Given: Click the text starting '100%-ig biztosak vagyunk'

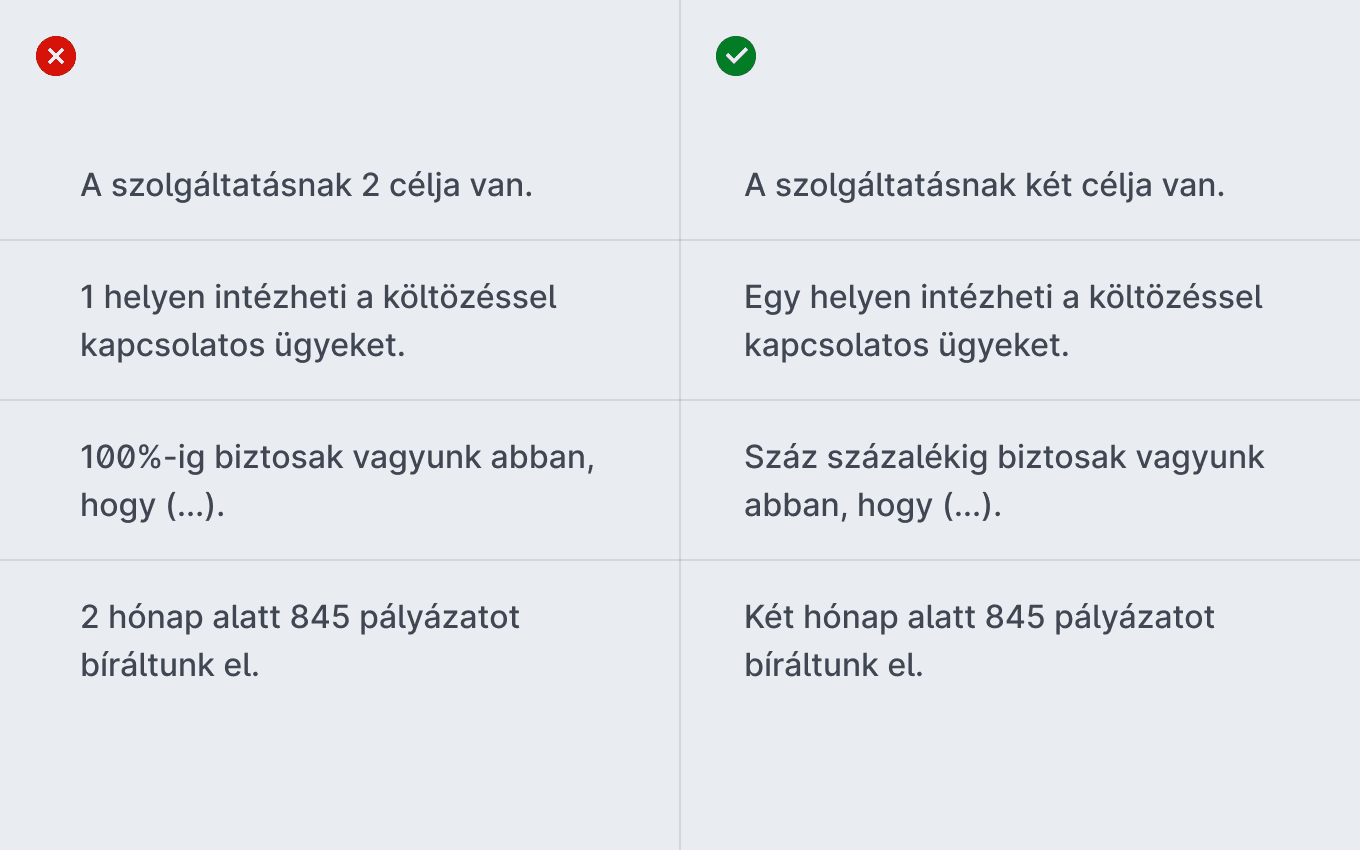Looking at the screenshot, I should [337, 481].
